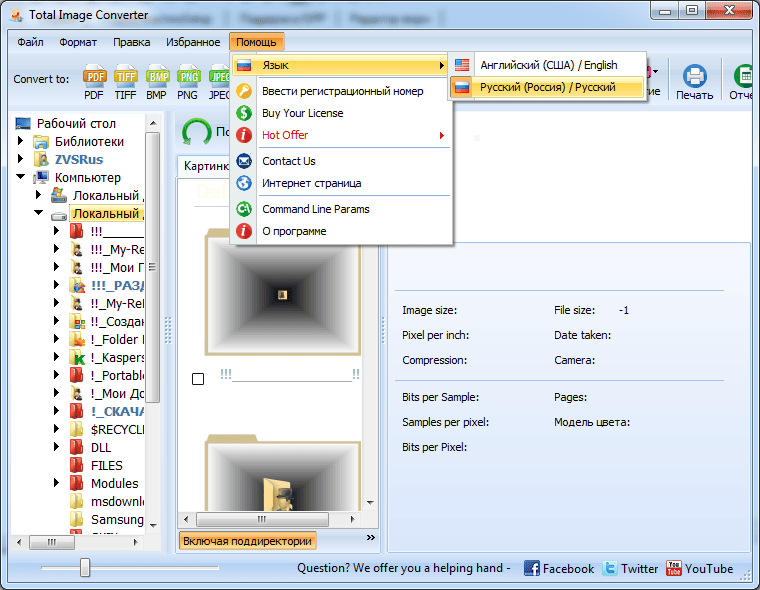Screen dimensions: 760x590
Task: Click the Интернет страница menu item
Action: coord(311,183)
